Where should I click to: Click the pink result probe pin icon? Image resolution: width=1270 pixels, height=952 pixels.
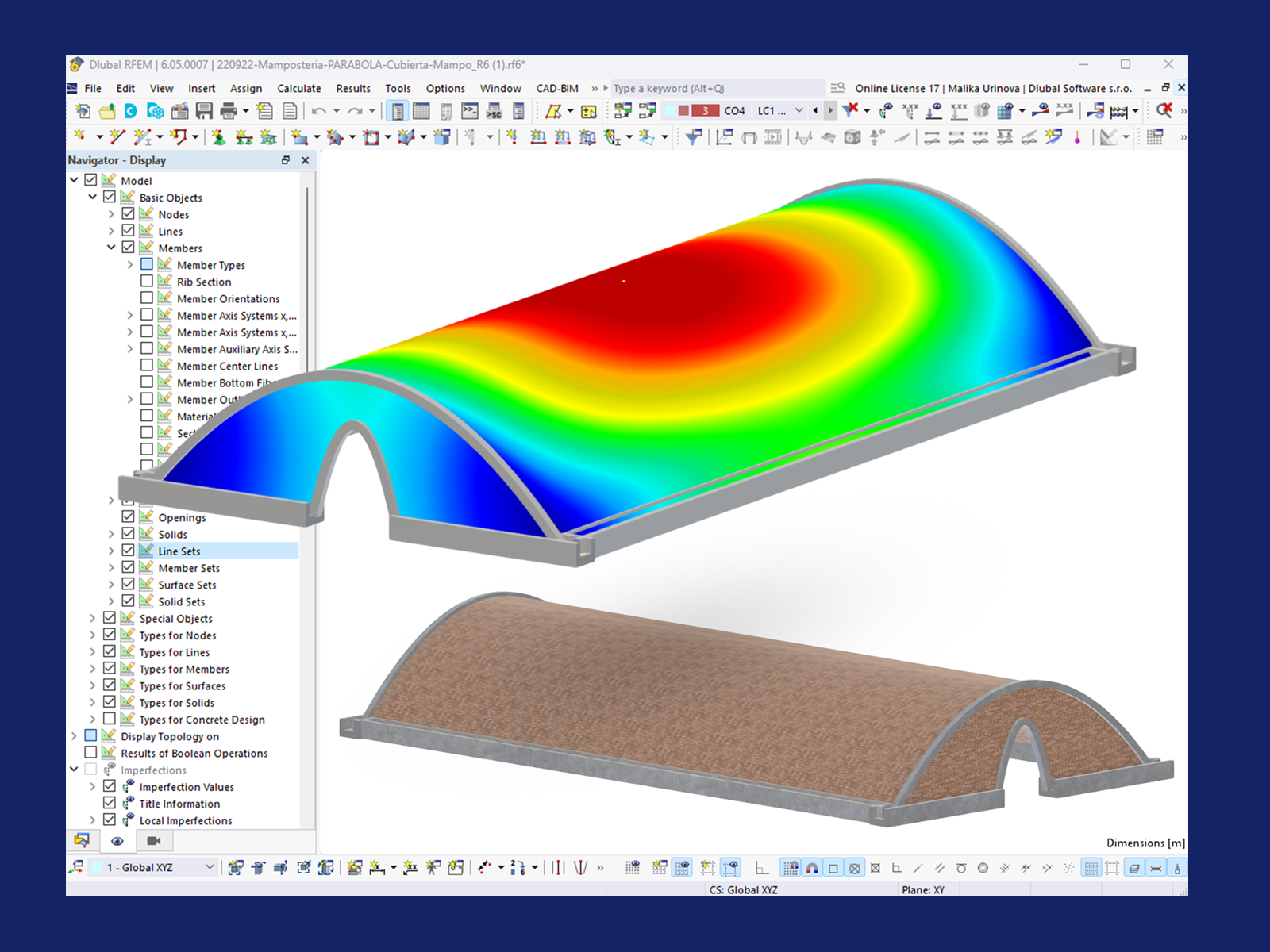click(1077, 138)
